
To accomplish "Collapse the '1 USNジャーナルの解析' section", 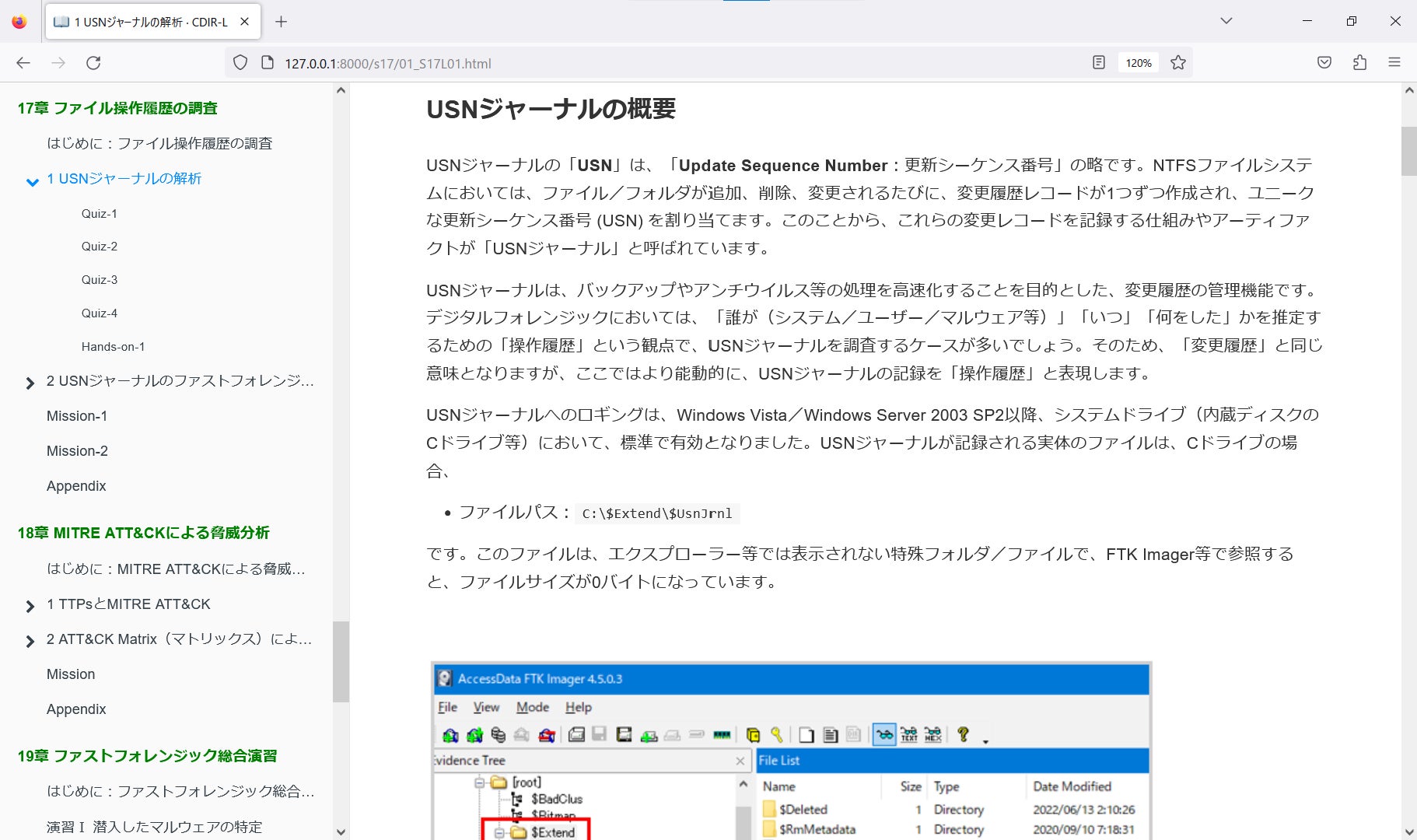I will click(x=32, y=182).
